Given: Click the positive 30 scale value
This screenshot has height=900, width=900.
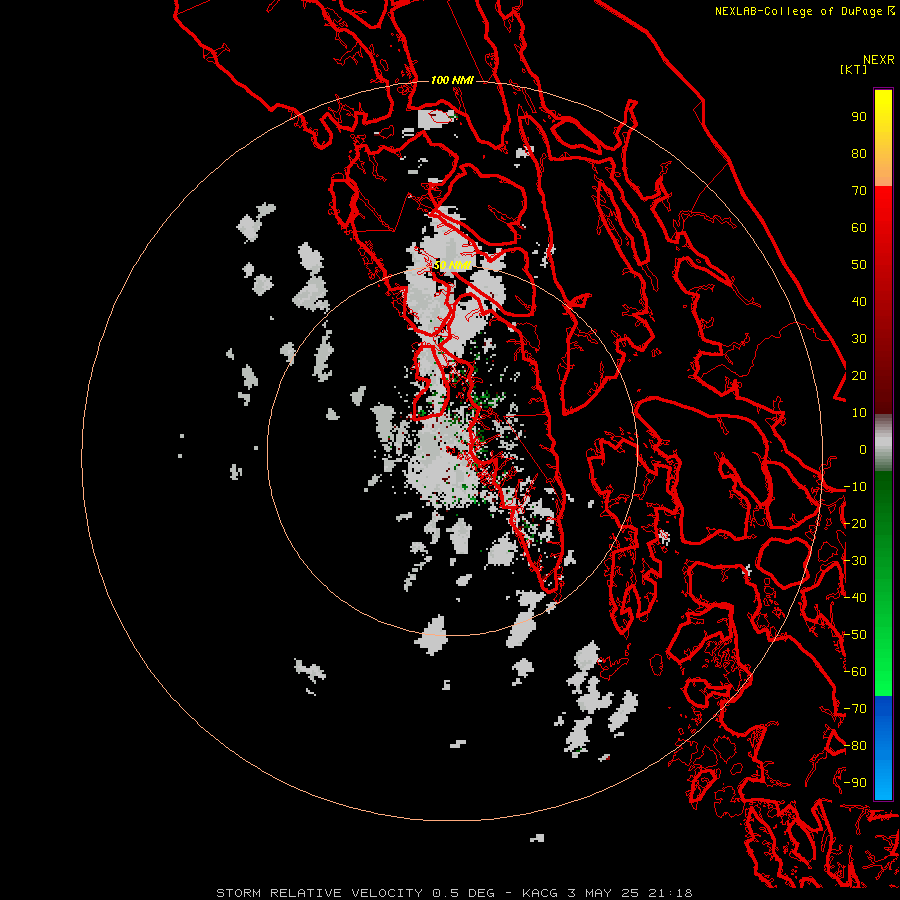Looking at the screenshot, I should [859, 339].
